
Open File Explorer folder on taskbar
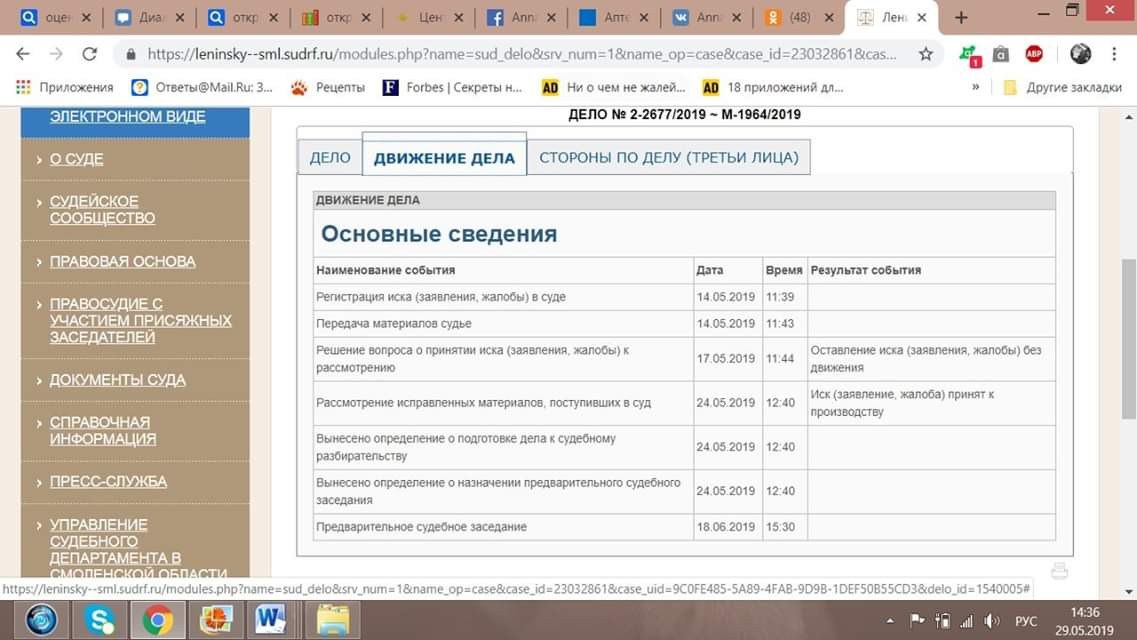point(333,620)
